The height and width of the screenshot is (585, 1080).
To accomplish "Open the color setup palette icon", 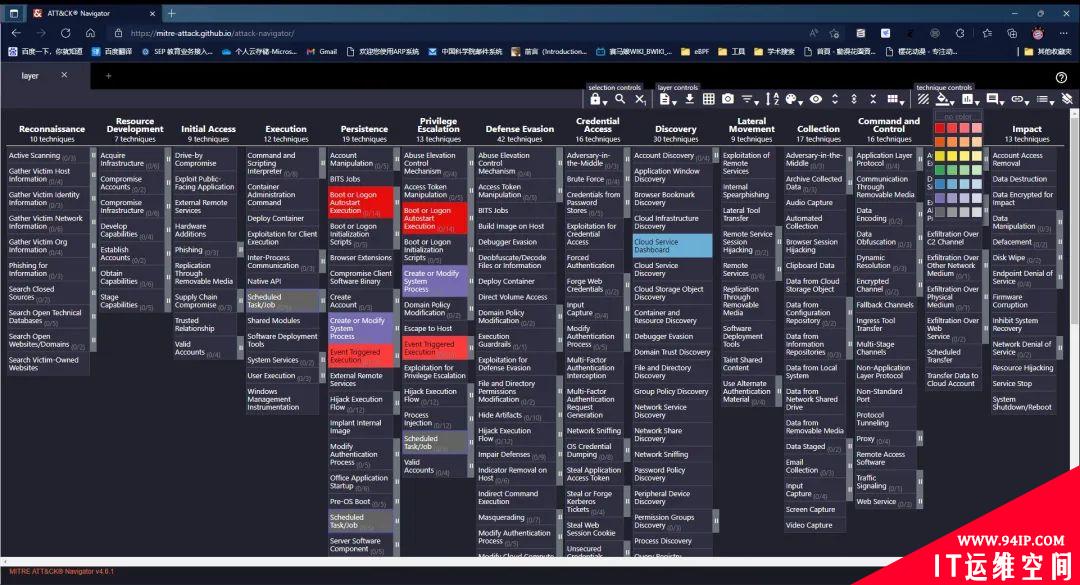I will 793,100.
